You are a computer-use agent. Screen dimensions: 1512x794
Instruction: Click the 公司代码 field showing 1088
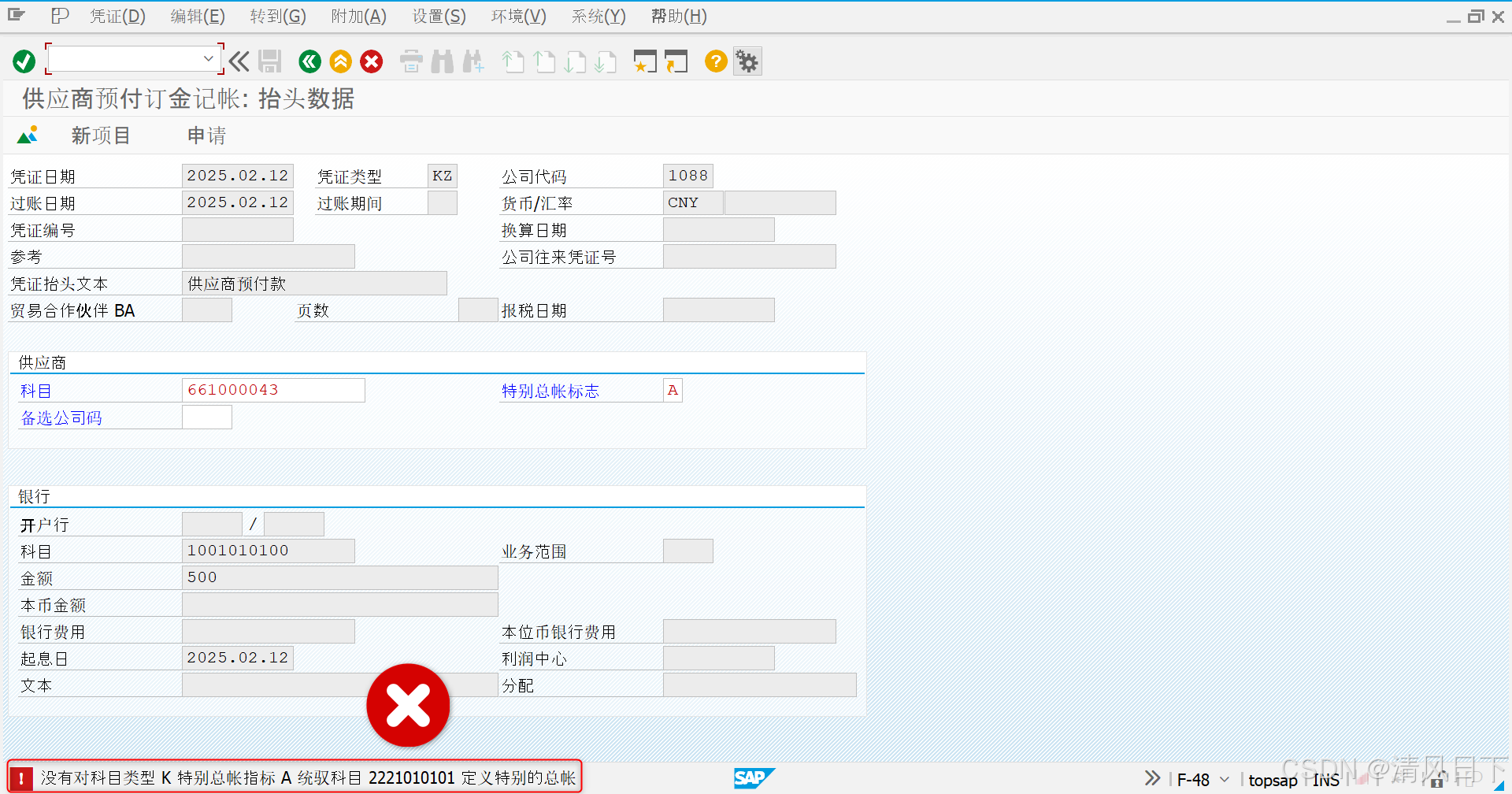pos(688,176)
